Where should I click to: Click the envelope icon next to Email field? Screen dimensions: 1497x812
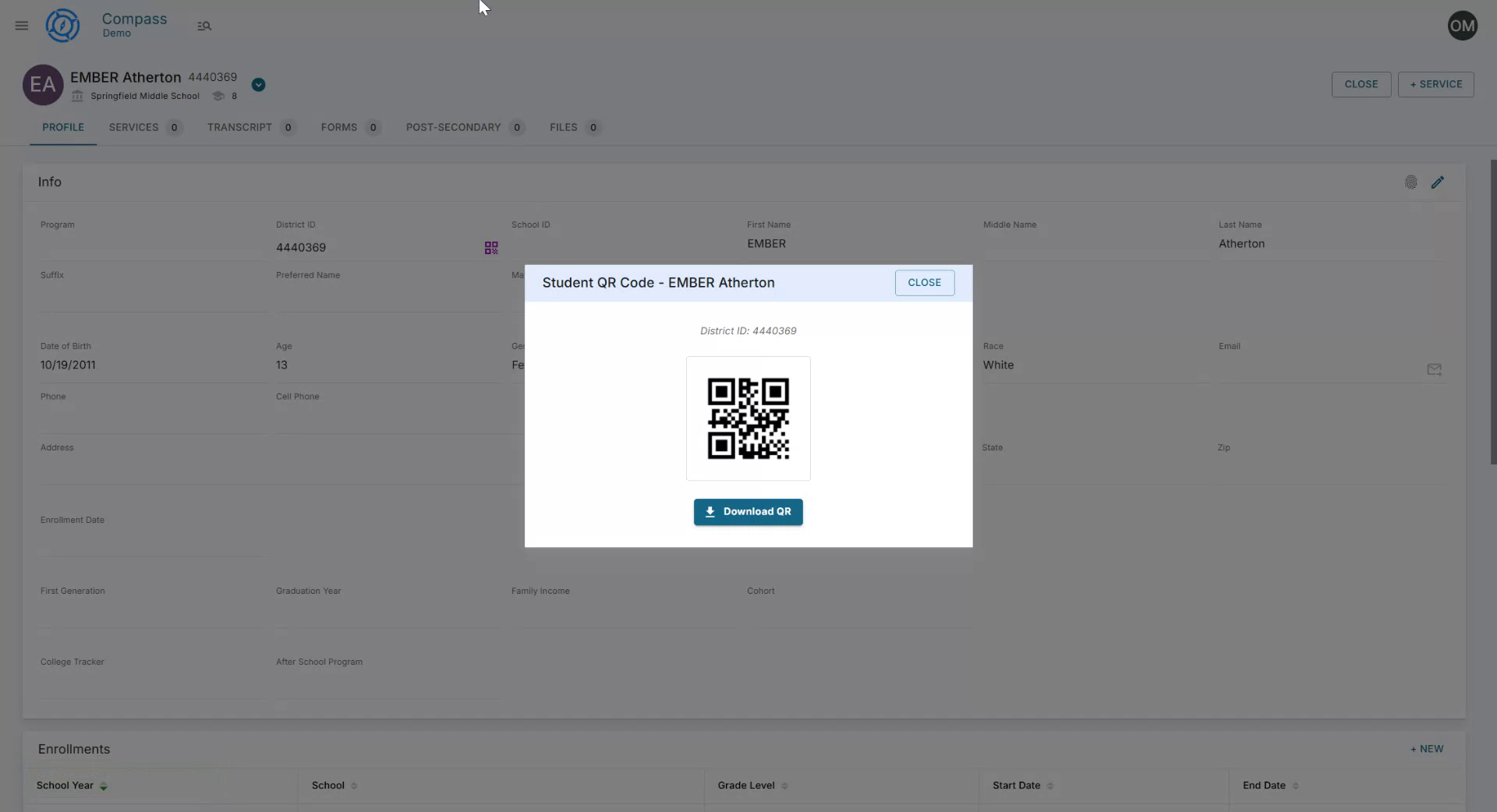pos(1434,369)
